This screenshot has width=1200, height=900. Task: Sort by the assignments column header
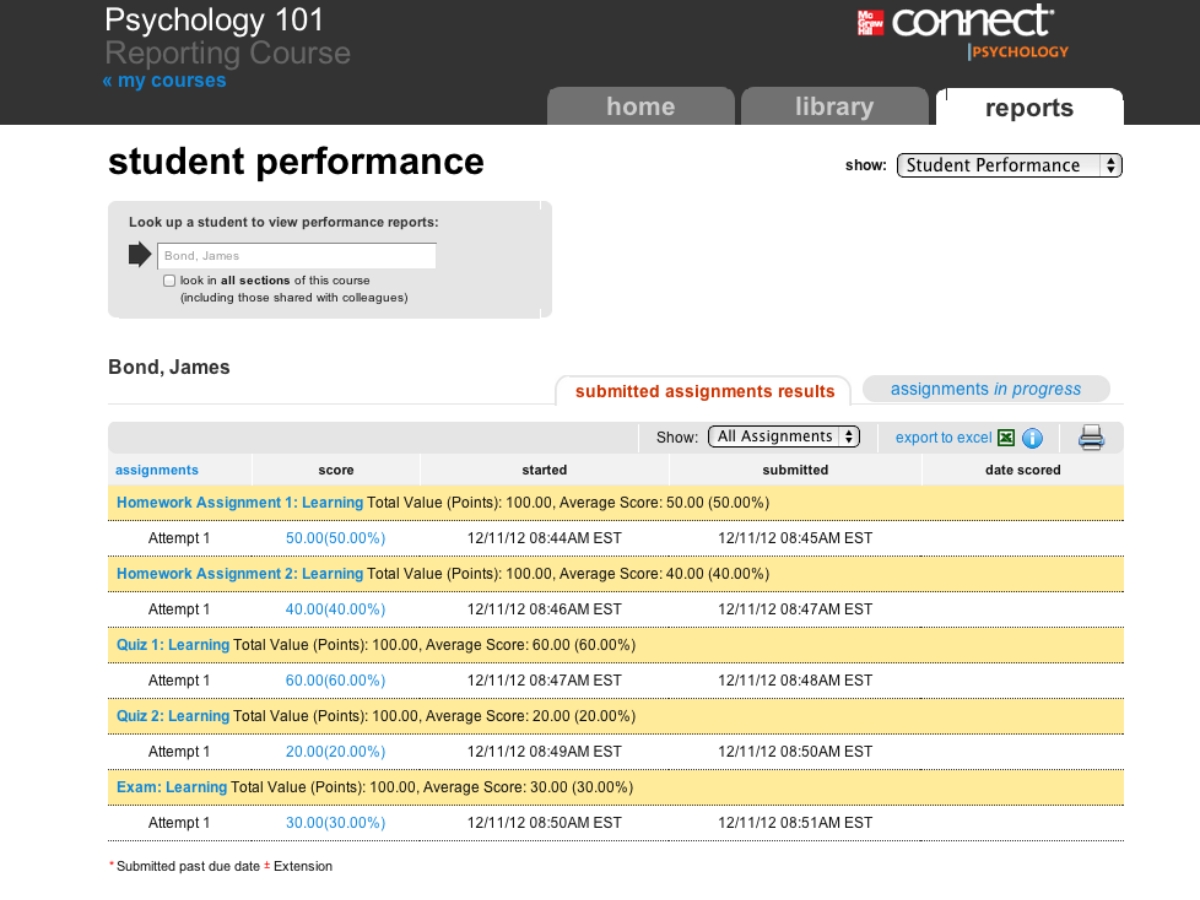(x=157, y=470)
